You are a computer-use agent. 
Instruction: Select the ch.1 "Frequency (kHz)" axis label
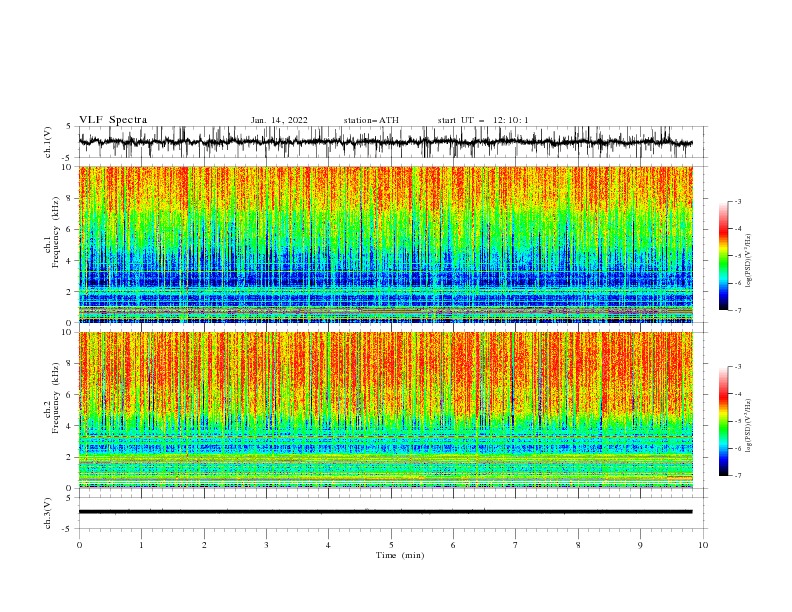pyautogui.click(x=56, y=231)
